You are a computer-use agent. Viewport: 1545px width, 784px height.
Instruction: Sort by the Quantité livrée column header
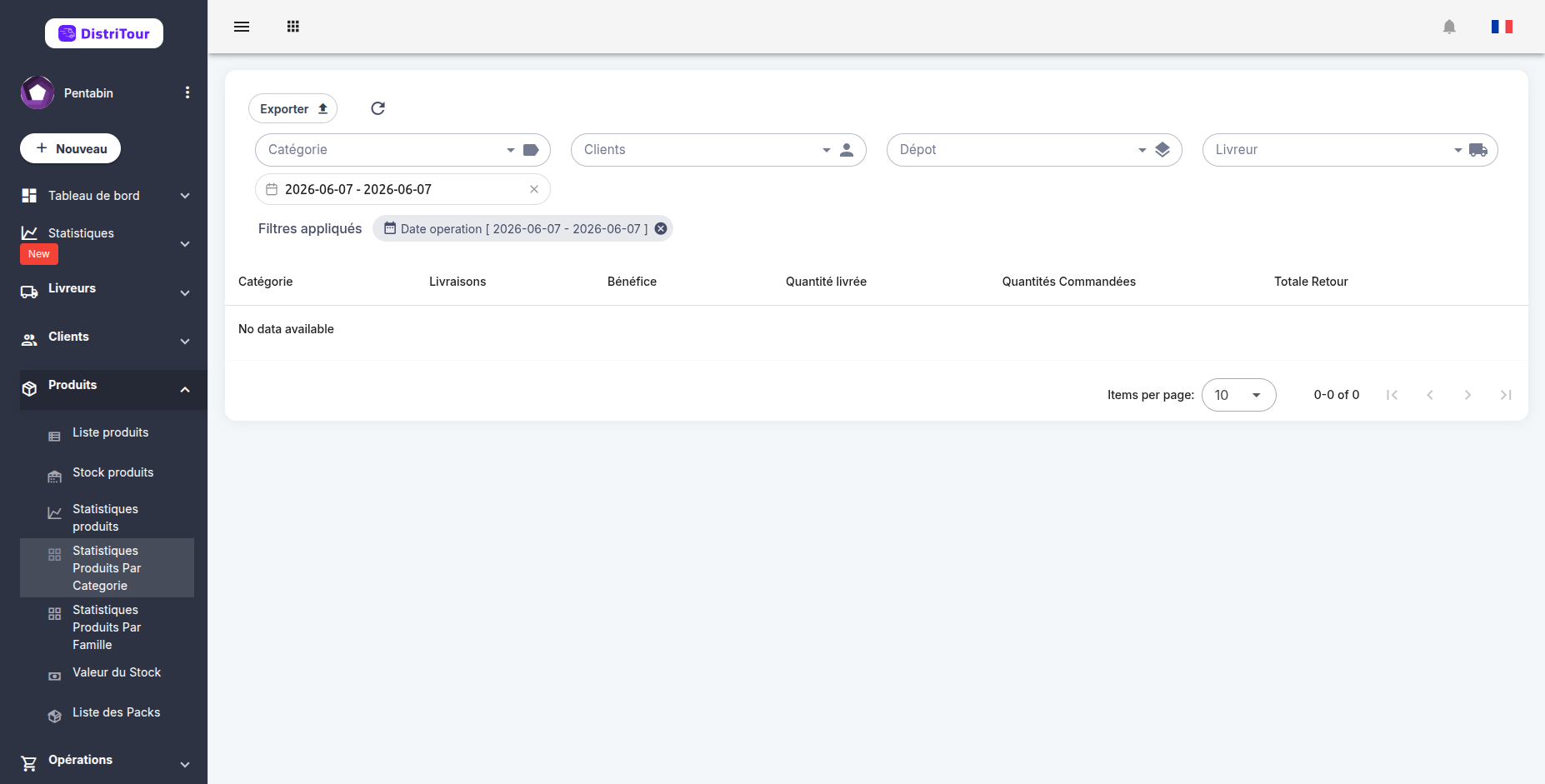pos(826,282)
